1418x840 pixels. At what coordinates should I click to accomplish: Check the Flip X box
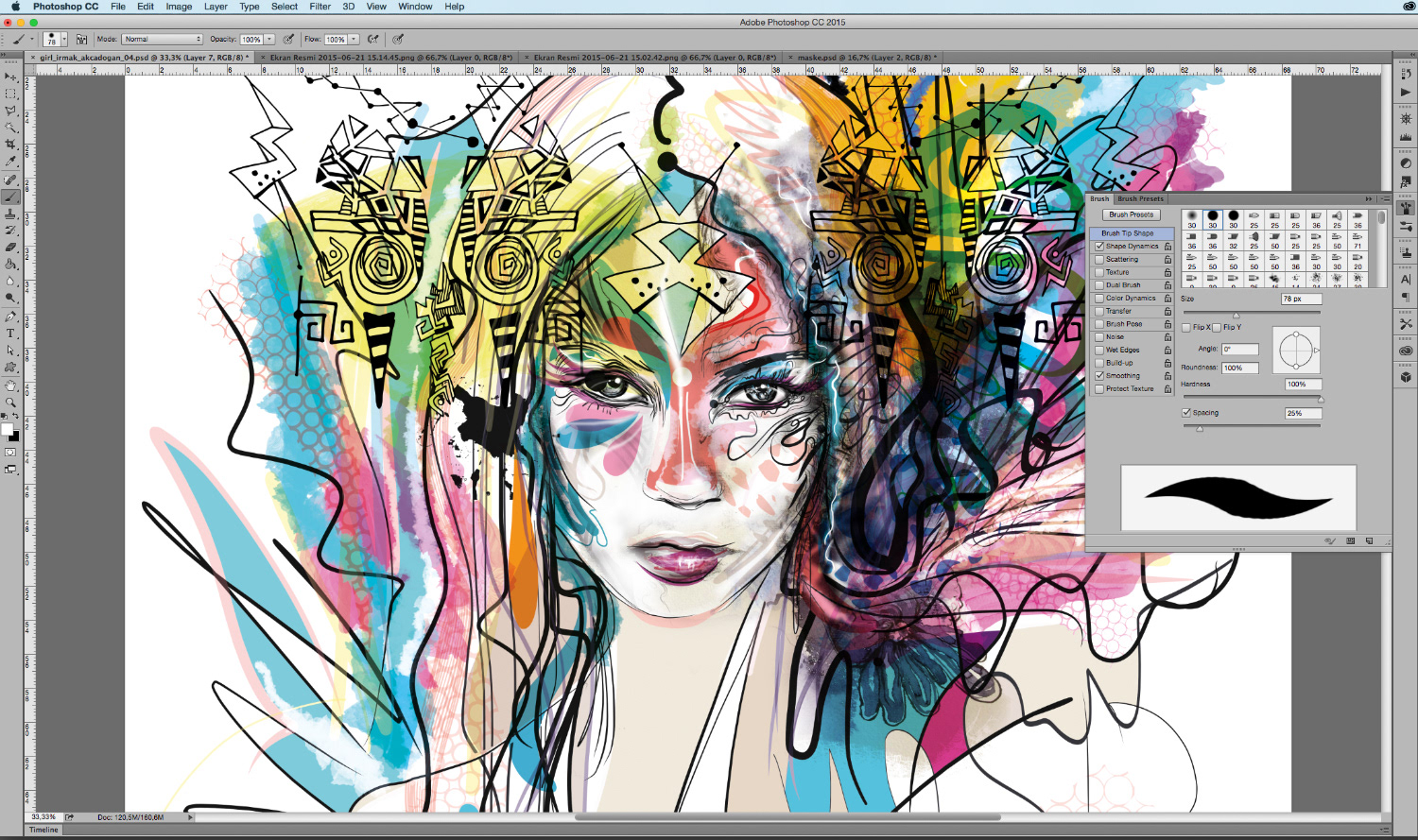coord(1186,327)
